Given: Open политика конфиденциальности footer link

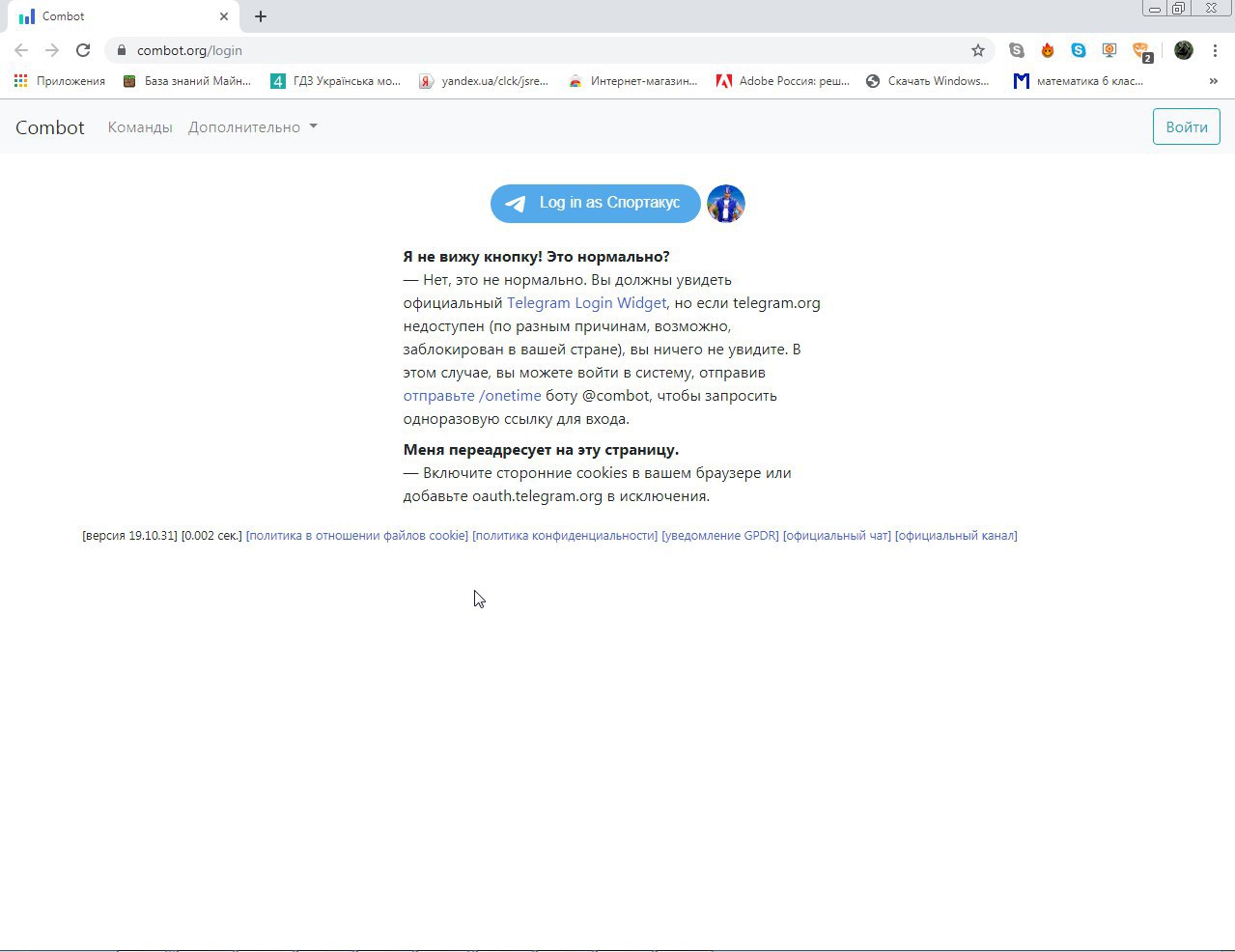Looking at the screenshot, I should click(565, 536).
